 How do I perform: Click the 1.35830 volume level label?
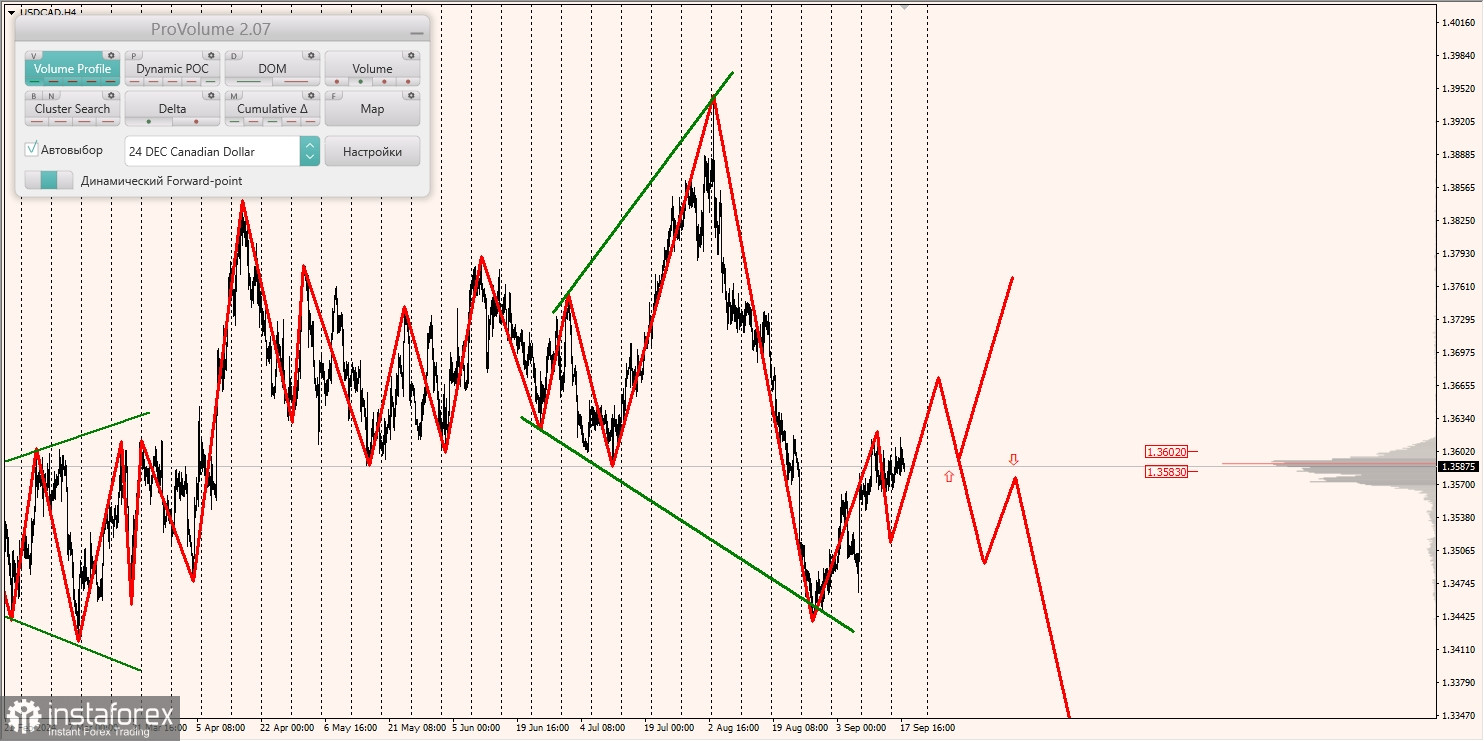[1167, 472]
